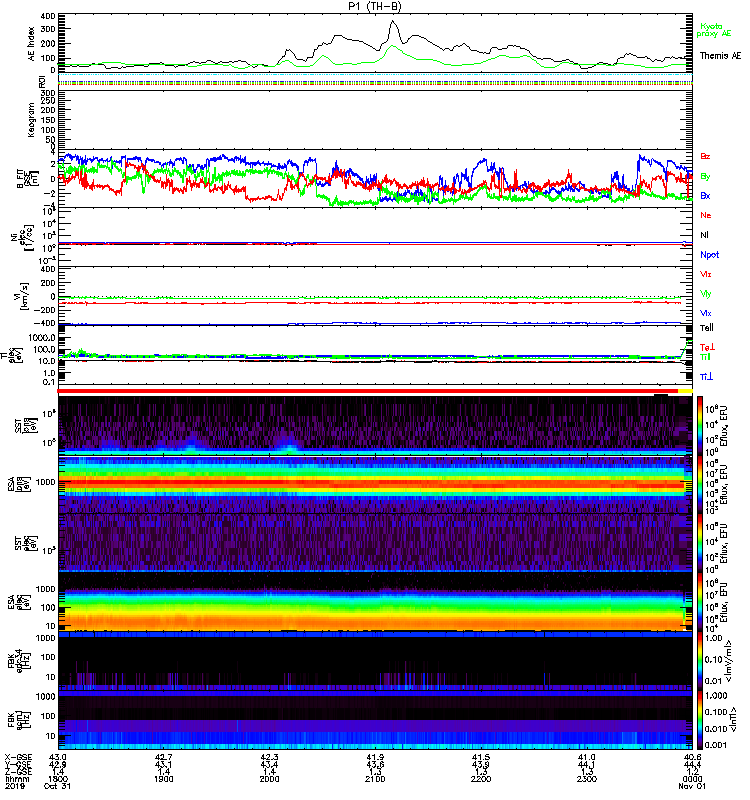Click the Nov 01 date label
The height and width of the screenshot is (800, 750).
(691, 786)
